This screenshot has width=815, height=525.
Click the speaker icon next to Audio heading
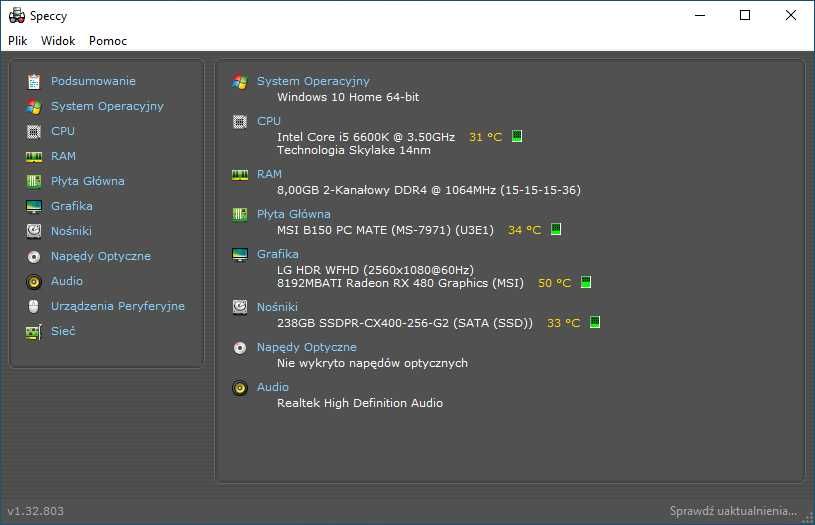(x=240, y=387)
